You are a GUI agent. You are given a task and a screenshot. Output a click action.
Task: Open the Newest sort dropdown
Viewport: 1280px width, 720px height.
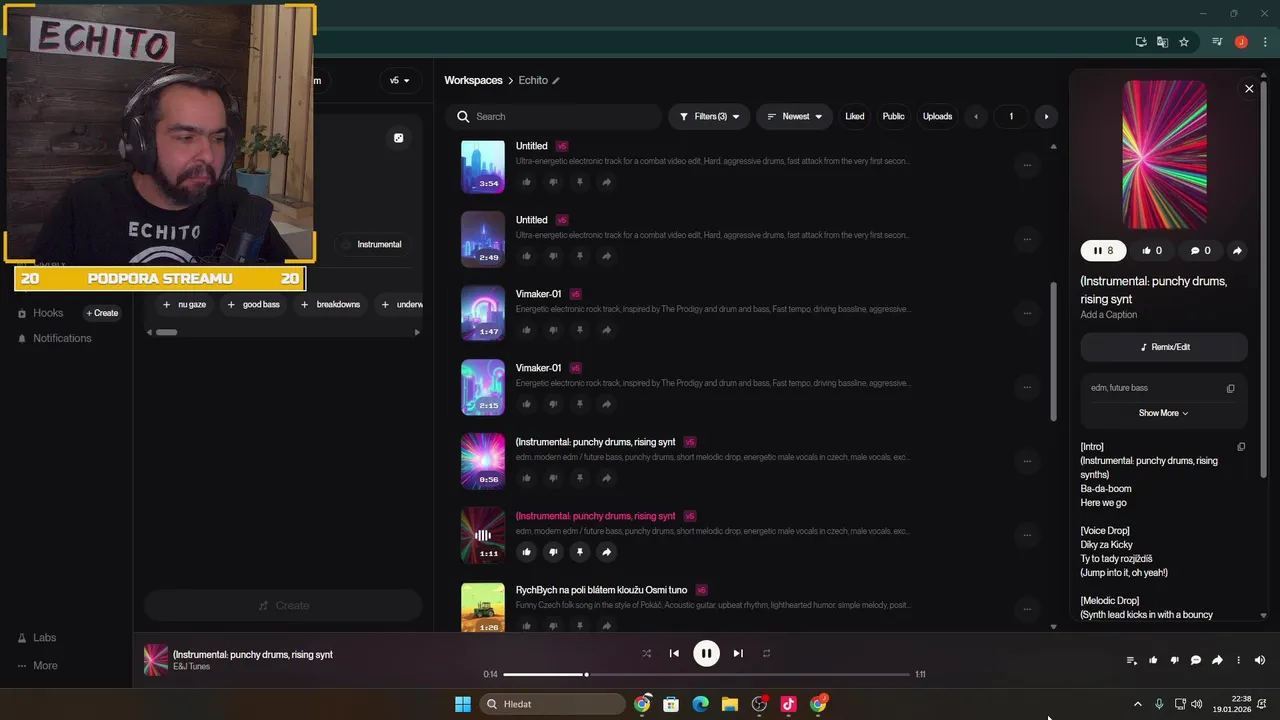pos(794,116)
